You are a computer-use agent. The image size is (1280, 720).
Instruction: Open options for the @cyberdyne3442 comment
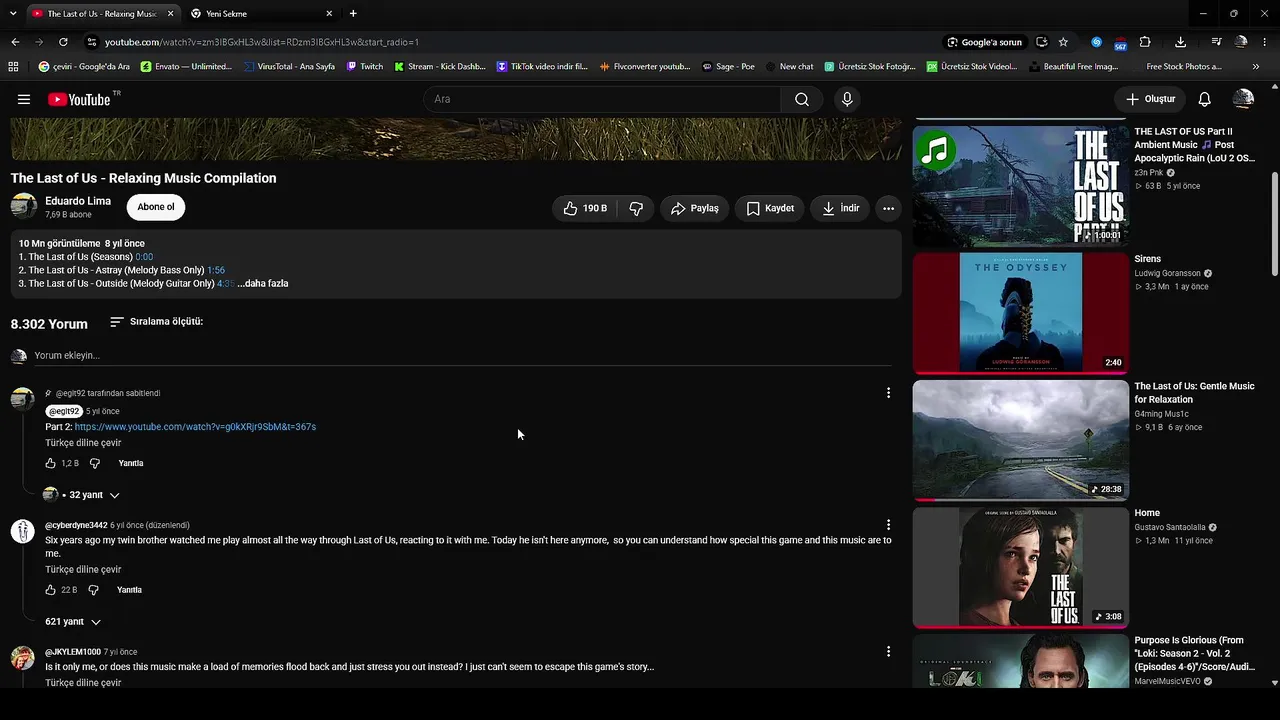[888, 525]
